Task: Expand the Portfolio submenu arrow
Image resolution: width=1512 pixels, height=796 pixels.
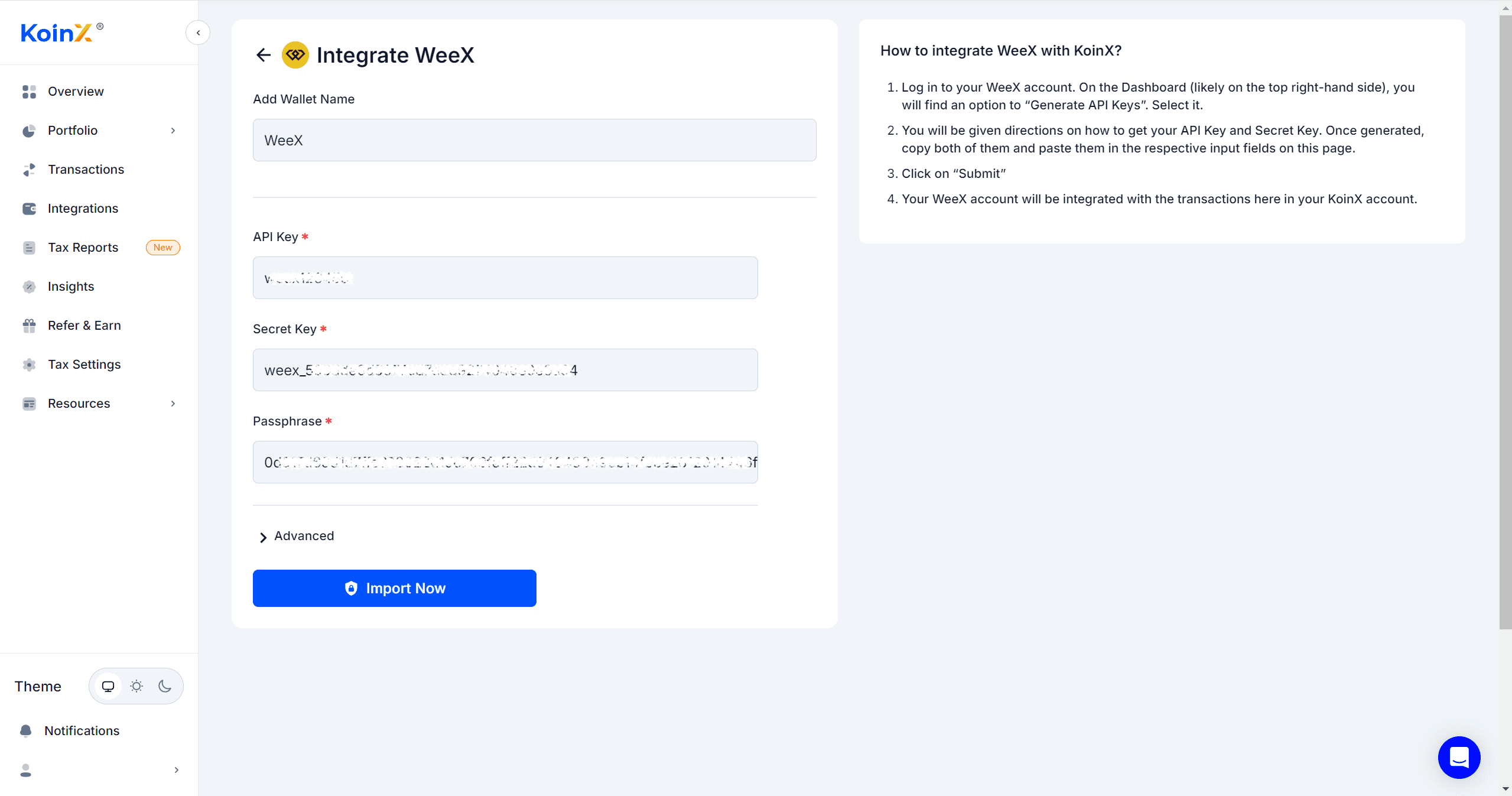Action: tap(173, 131)
